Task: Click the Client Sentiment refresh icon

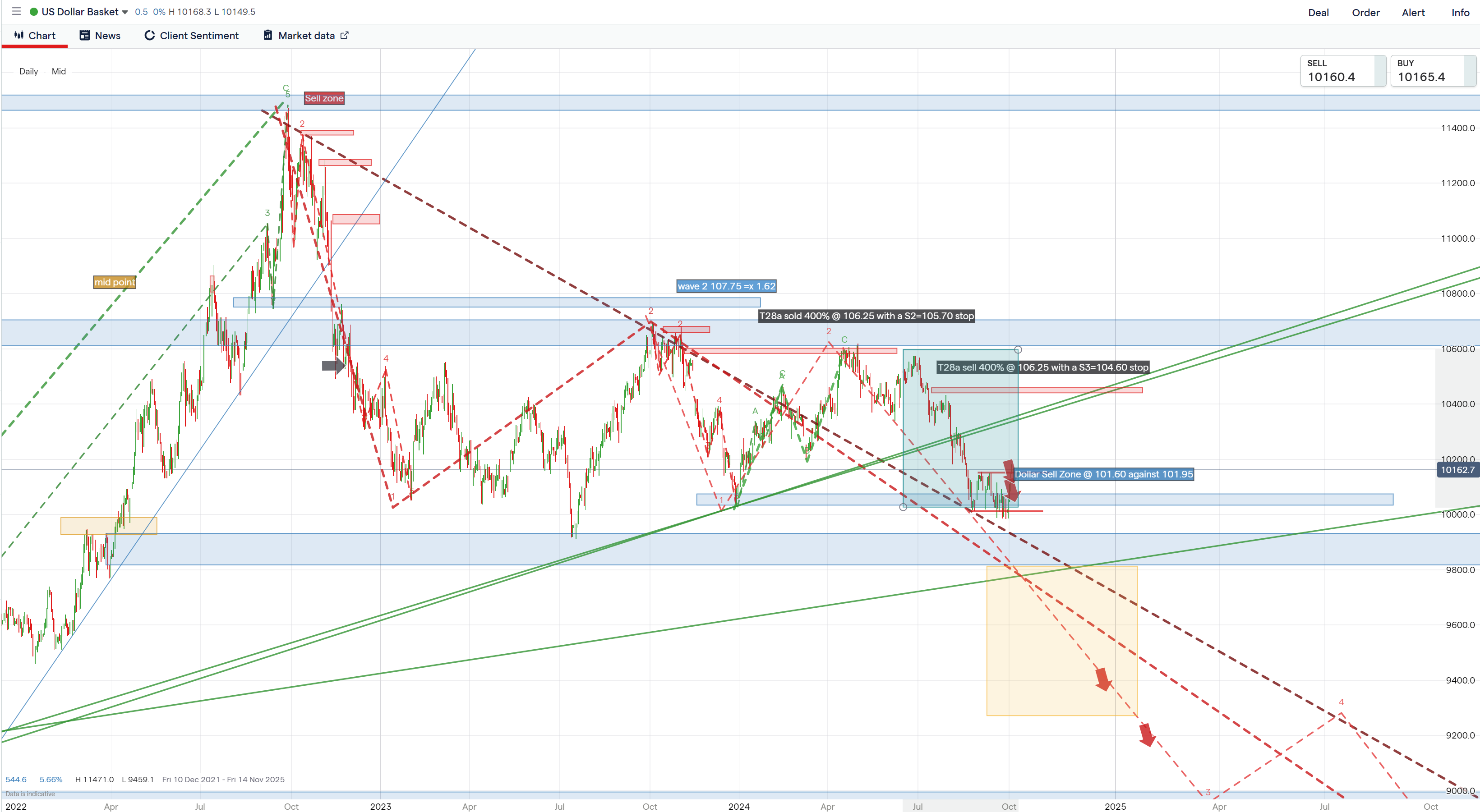Action: coord(149,36)
